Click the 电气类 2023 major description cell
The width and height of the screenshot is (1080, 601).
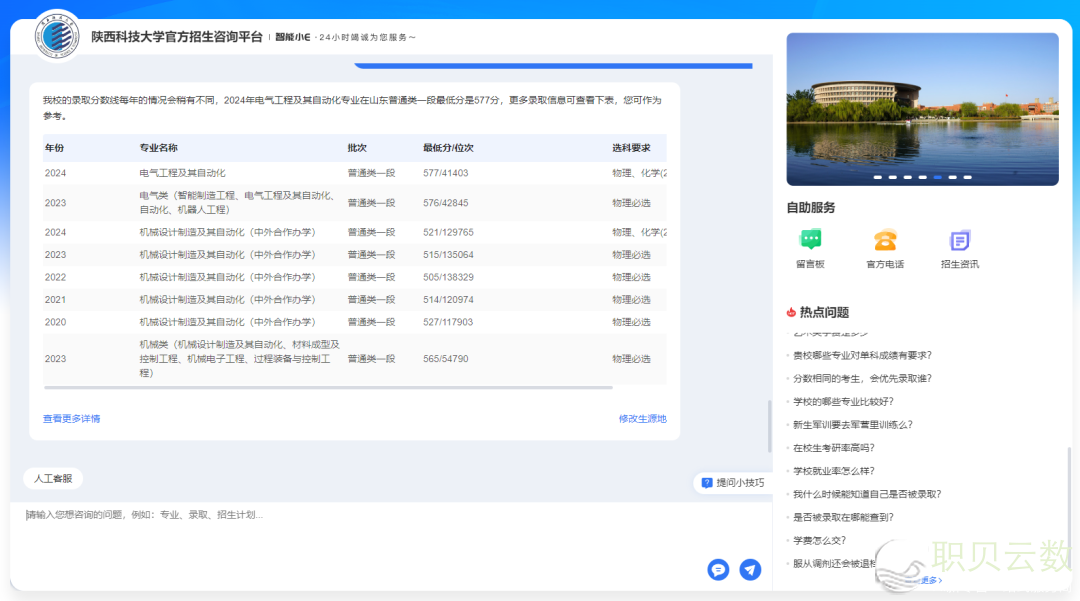[239, 202]
